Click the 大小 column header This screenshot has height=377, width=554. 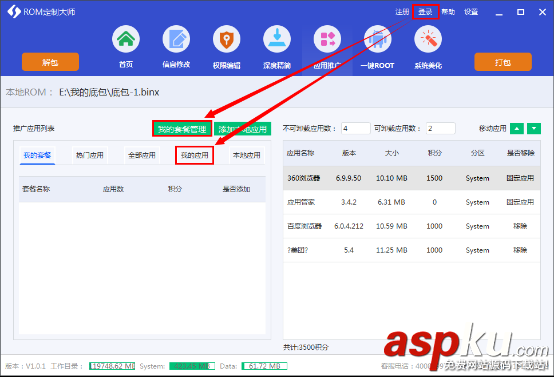coord(391,153)
